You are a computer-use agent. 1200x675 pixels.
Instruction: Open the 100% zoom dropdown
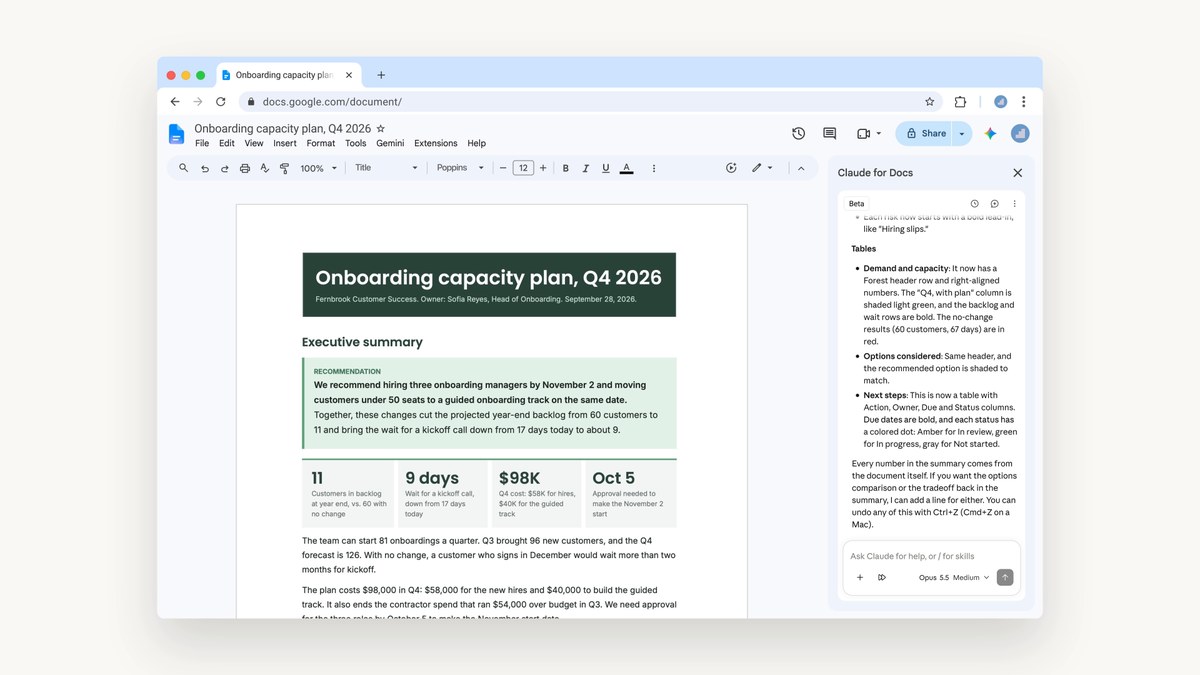click(x=319, y=168)
